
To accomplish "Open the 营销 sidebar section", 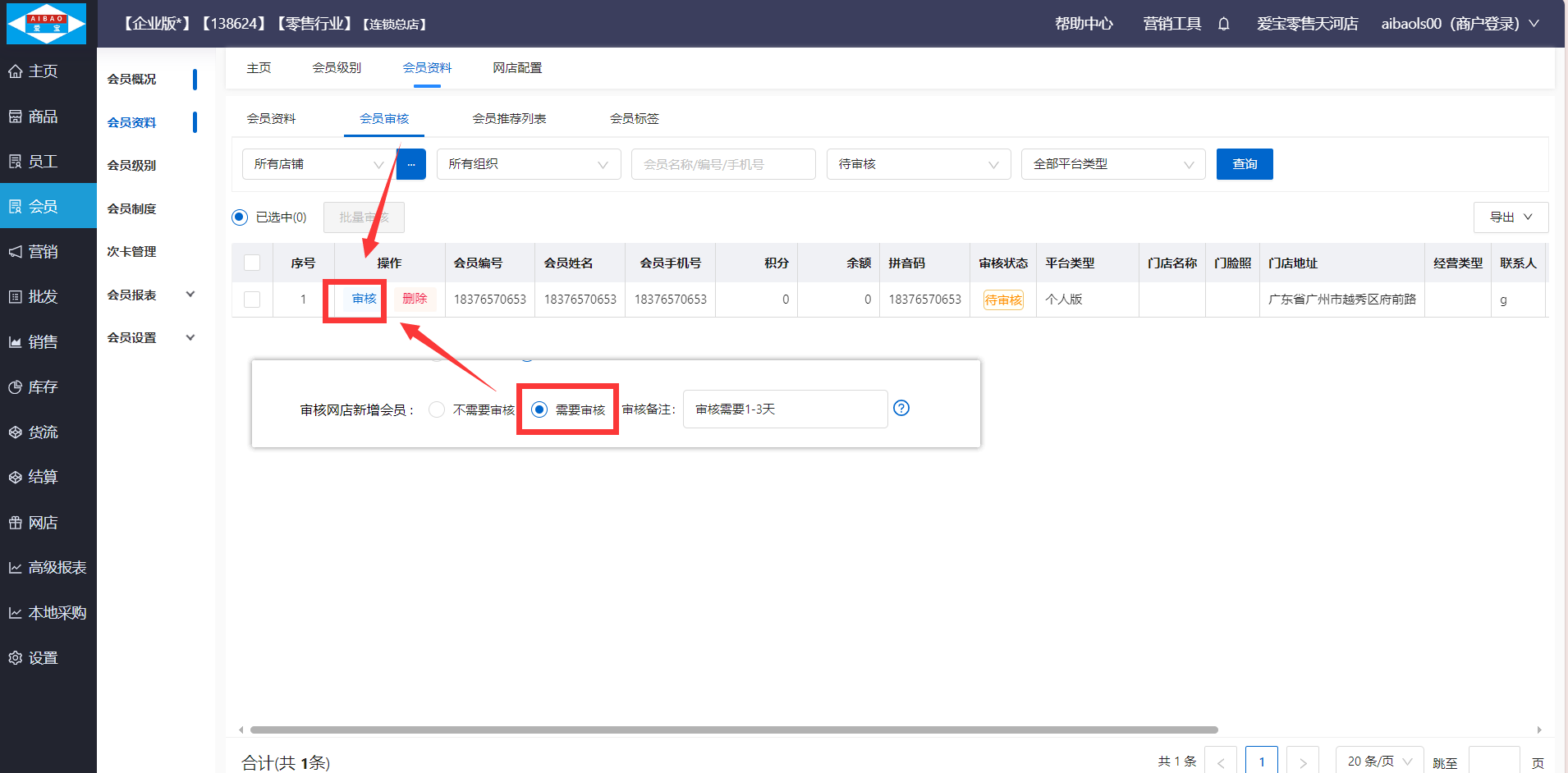I will pyautogui.click(x=43, y=252).
